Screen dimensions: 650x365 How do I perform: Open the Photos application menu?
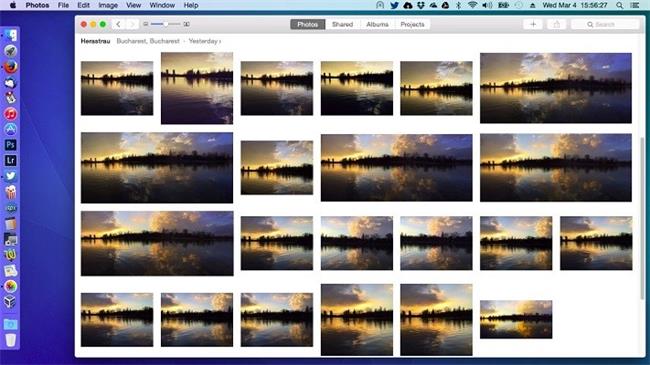[x=37, y=5]
